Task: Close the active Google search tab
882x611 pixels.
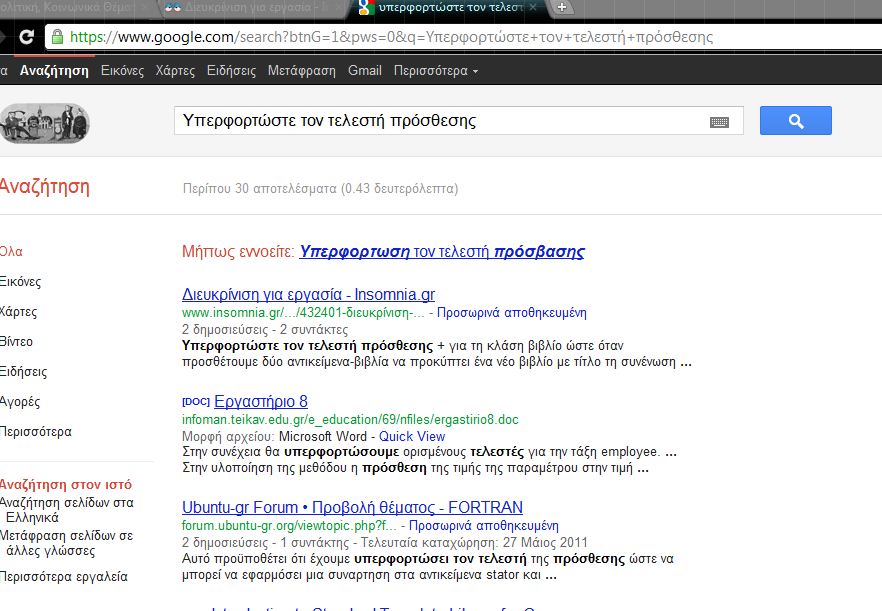Action: [x=533, y=7]
